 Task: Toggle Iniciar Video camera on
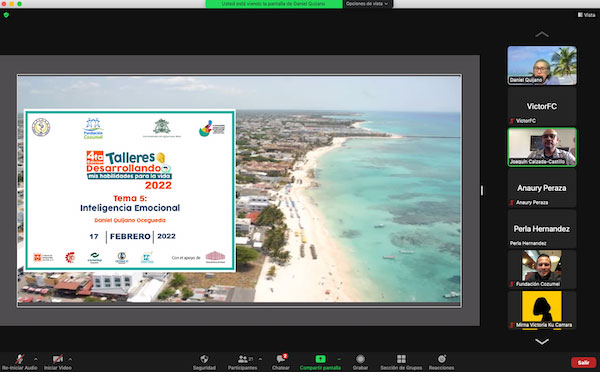point(58,359)
